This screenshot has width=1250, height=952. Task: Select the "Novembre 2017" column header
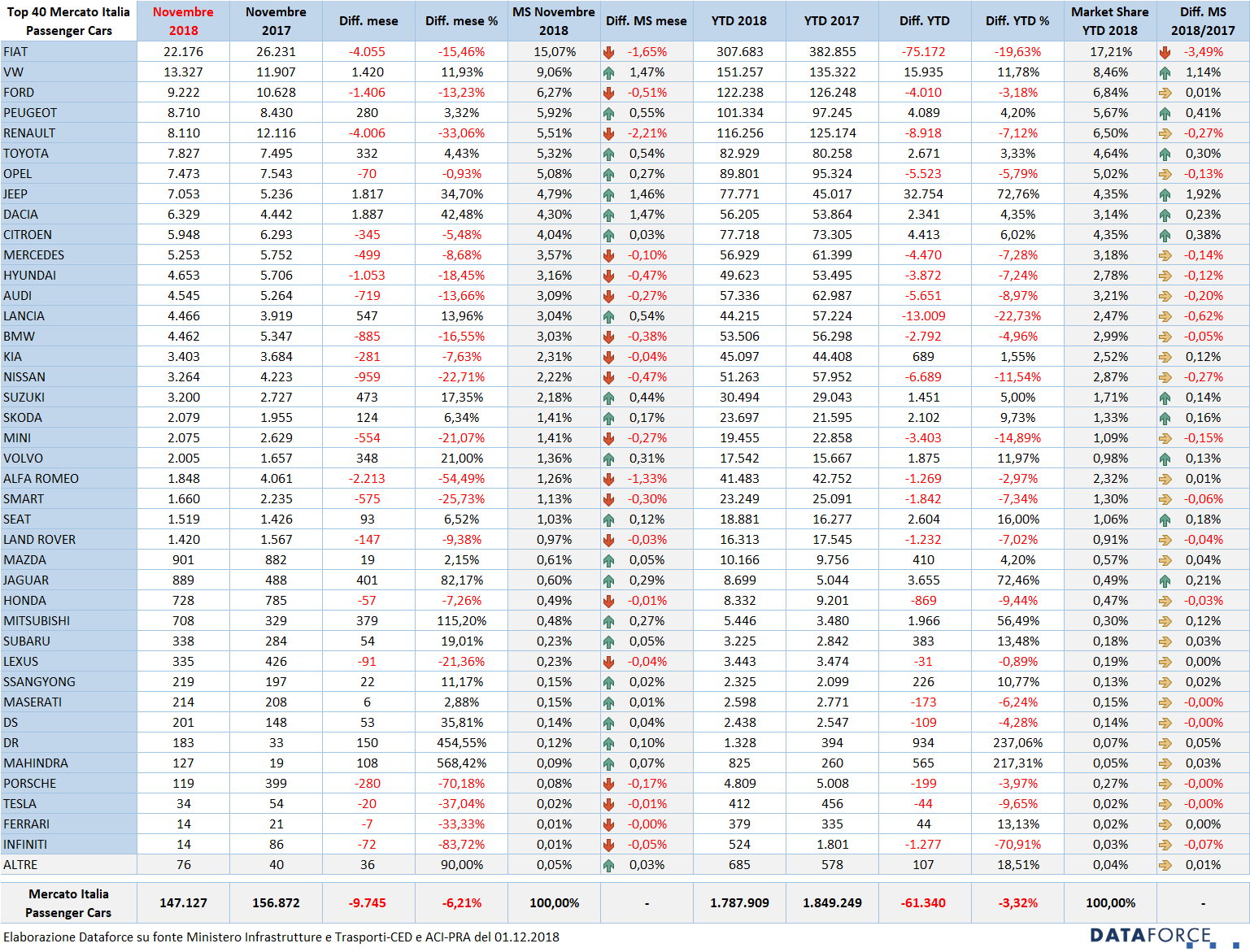(x=276, y=21)
